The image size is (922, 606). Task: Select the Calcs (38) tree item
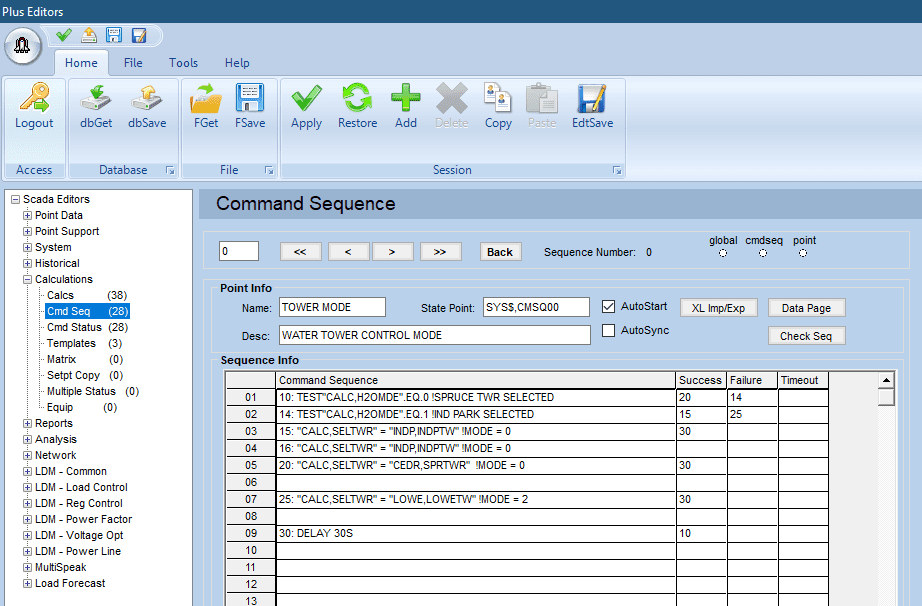point(87,295)
